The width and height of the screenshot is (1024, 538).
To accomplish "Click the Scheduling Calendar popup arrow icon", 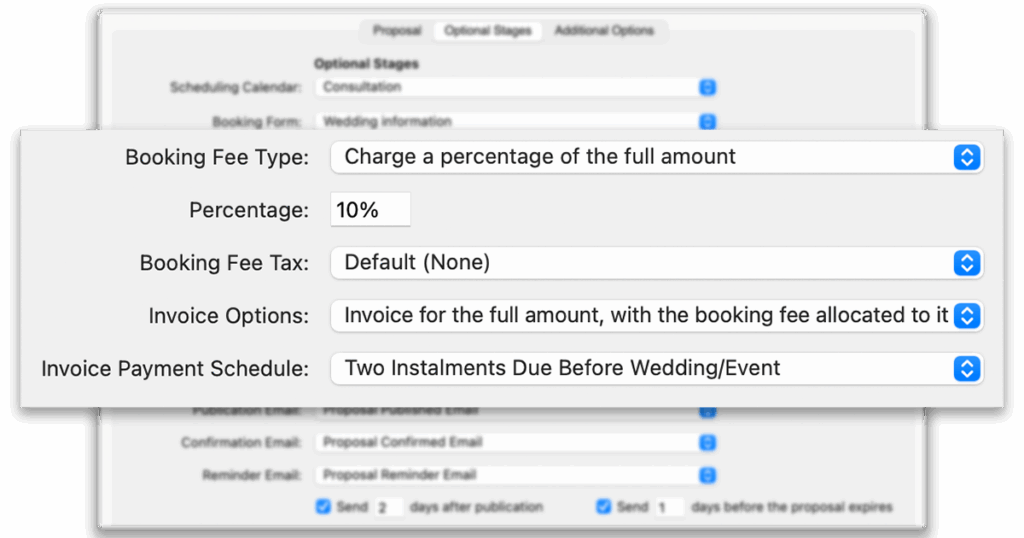I will 707,87.
